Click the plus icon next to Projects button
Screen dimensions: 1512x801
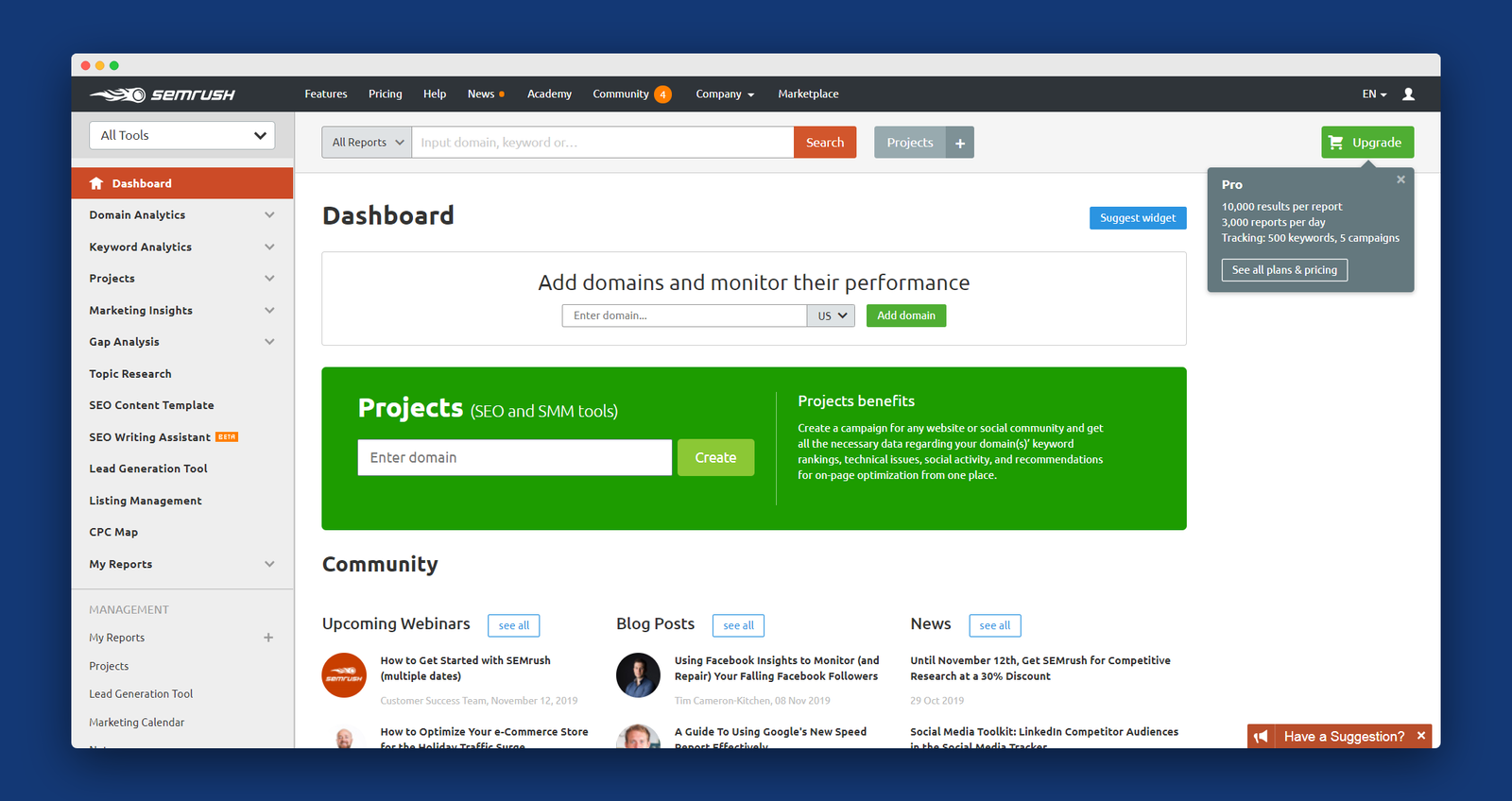pyautogui.click(x=960, y=143)
